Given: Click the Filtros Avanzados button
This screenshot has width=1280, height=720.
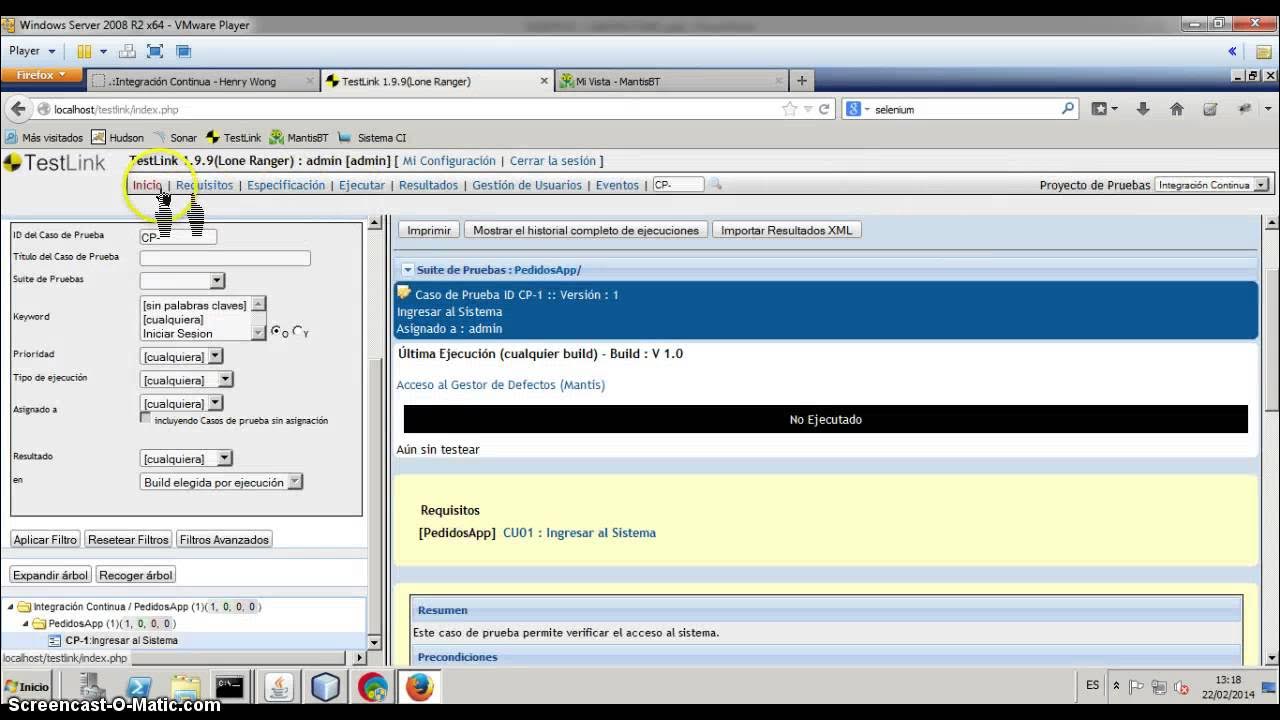Looking at the screenshot, I should pyautogui.click(x=224, y=539).
